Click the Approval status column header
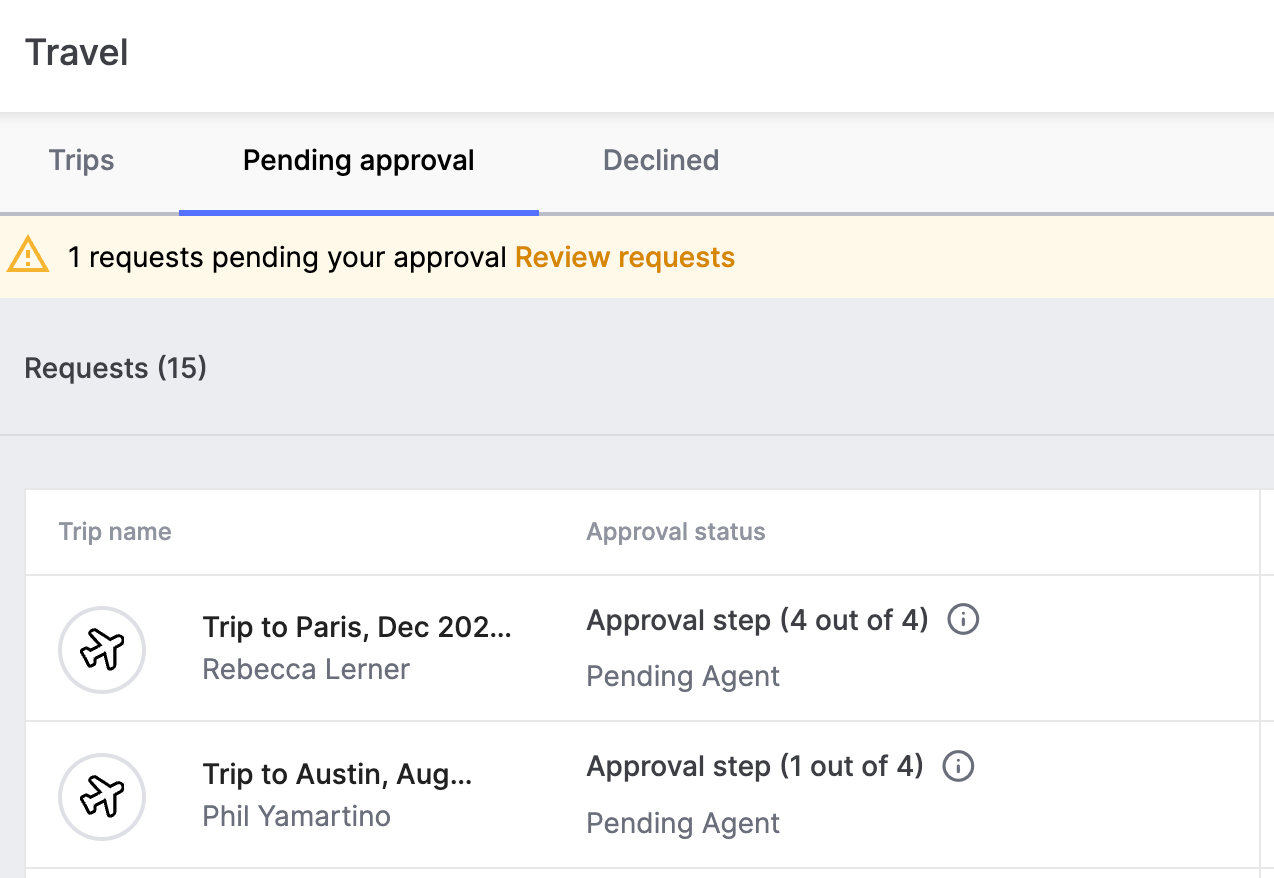This screenshot has height=878, width=1274. [675, 532]
